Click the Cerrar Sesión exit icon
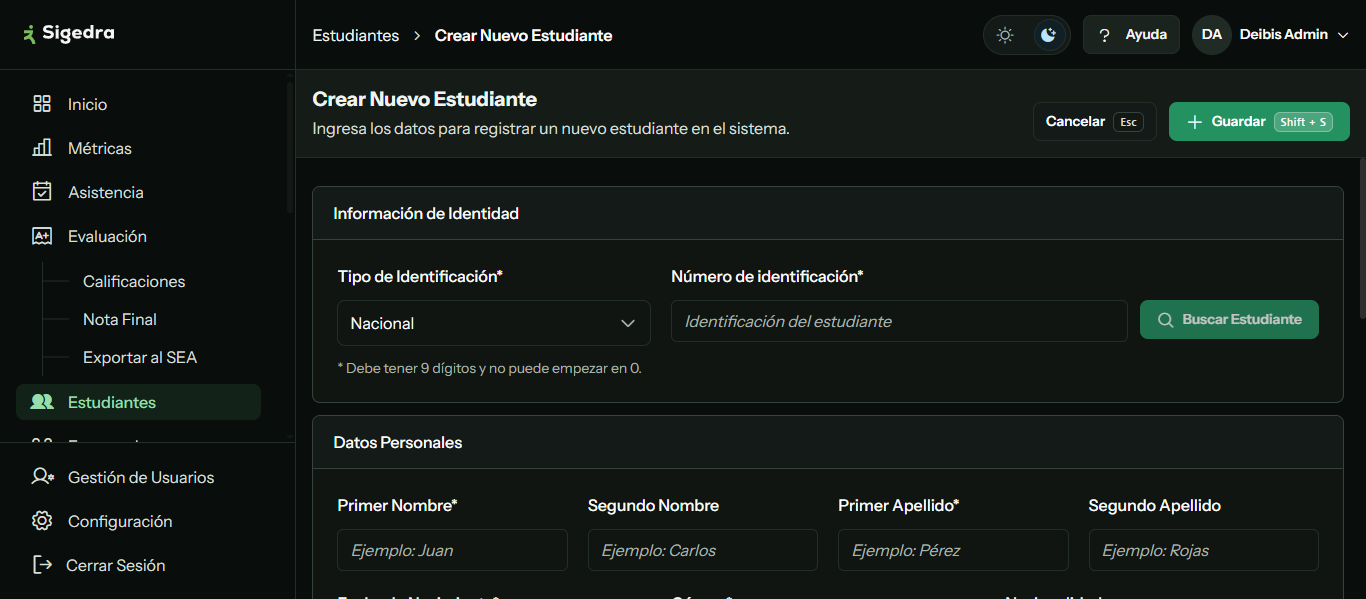The image size is (1366, 599). click(x=42, y=565)
